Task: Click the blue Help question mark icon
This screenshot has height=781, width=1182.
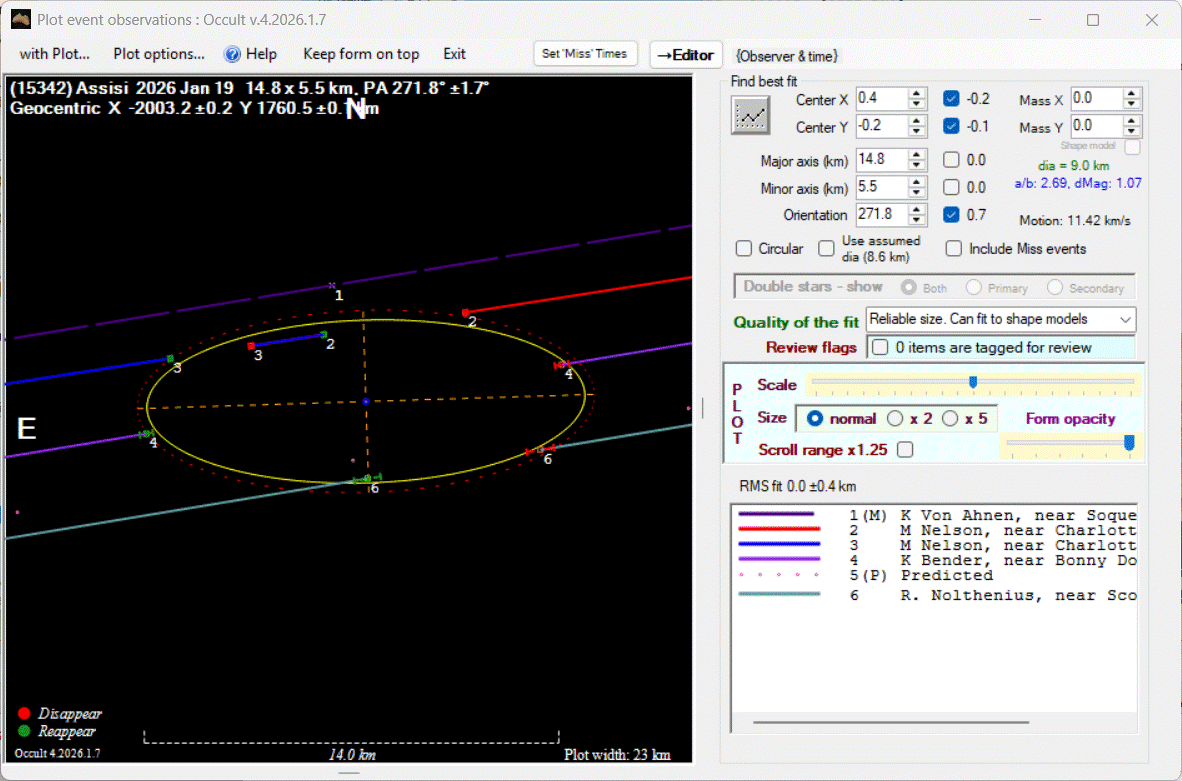Action: [x=232, y=54]
